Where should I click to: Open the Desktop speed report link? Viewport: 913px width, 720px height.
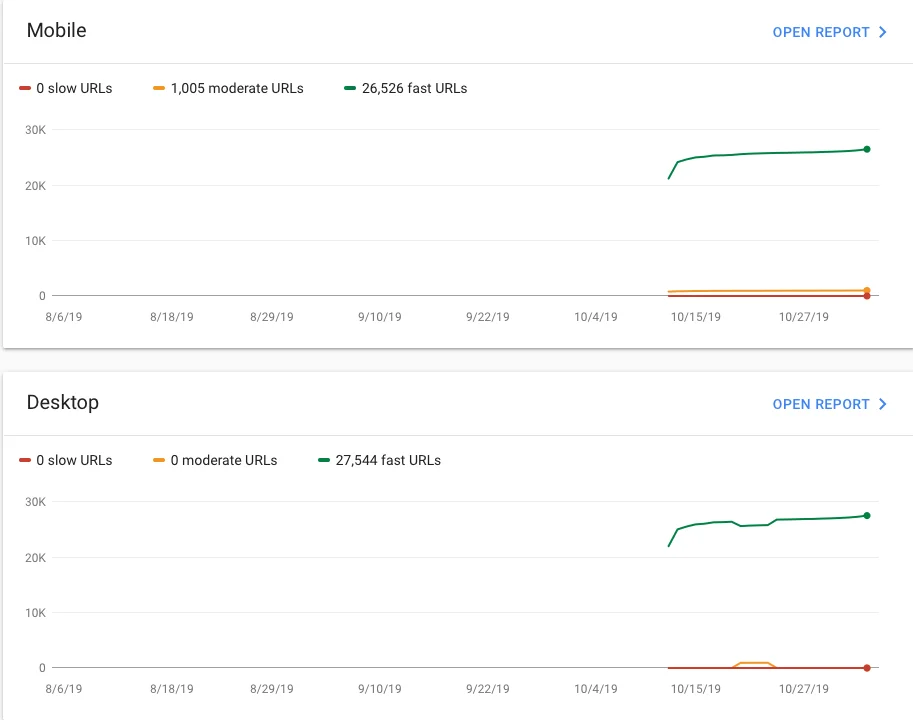point(820,404)
